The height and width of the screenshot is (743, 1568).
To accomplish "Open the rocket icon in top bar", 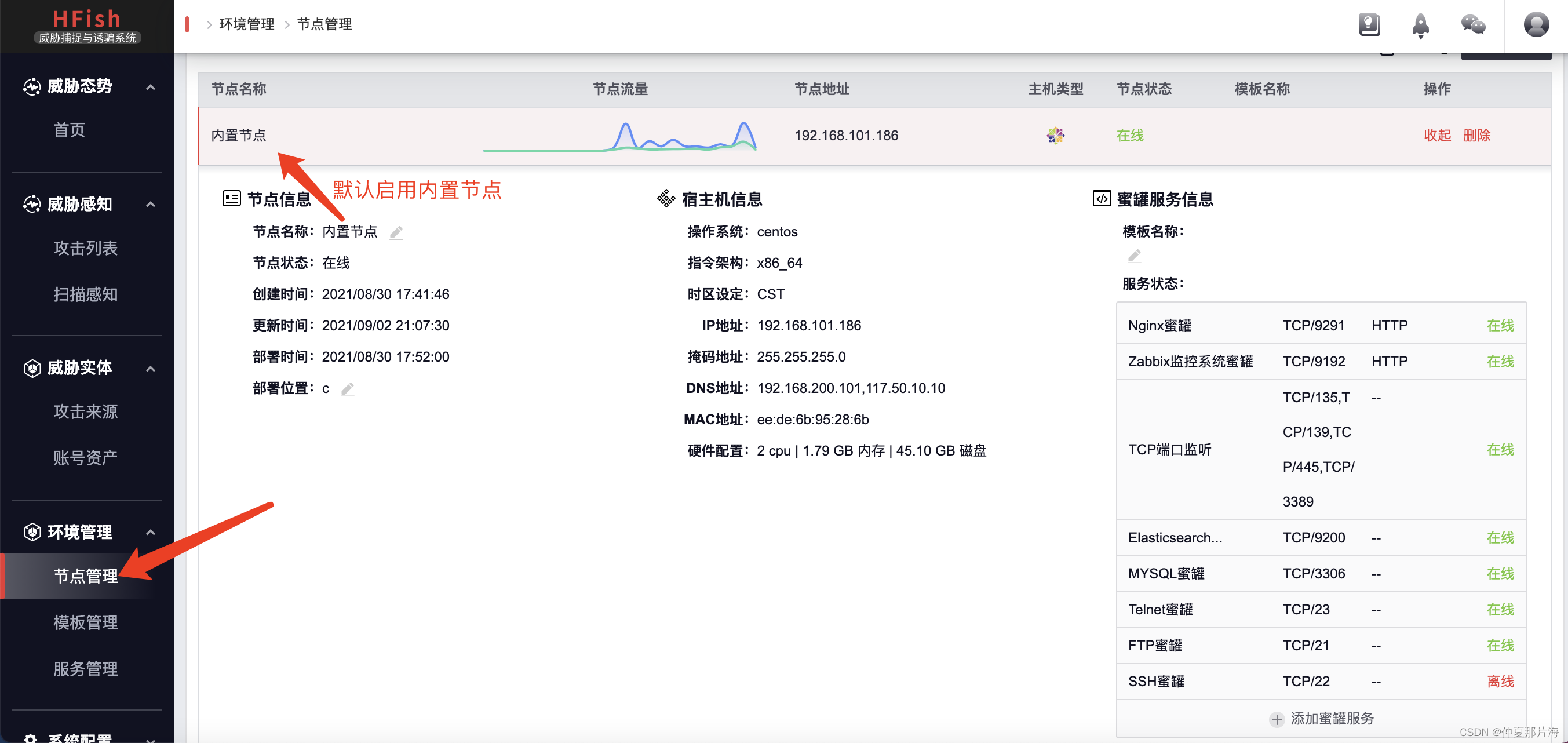I will [1420, 25].
